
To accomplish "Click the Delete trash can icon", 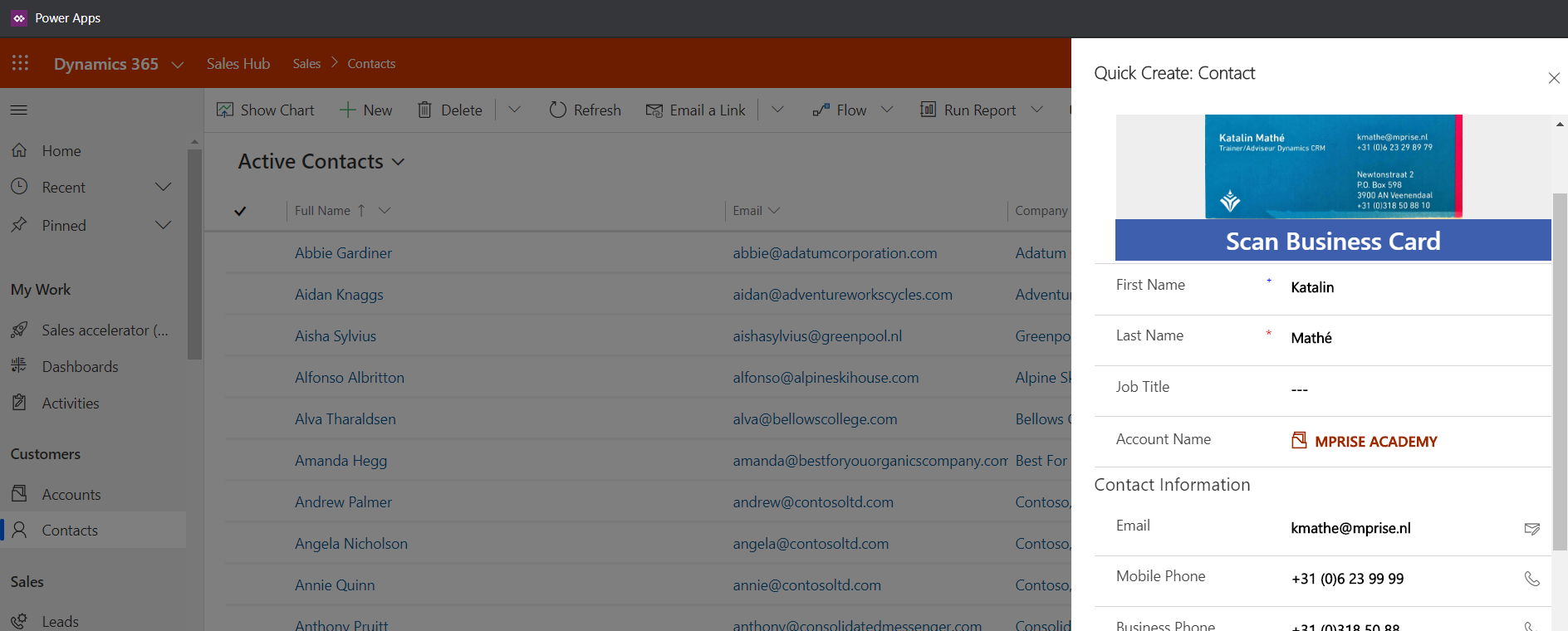I will coord(424,110).
